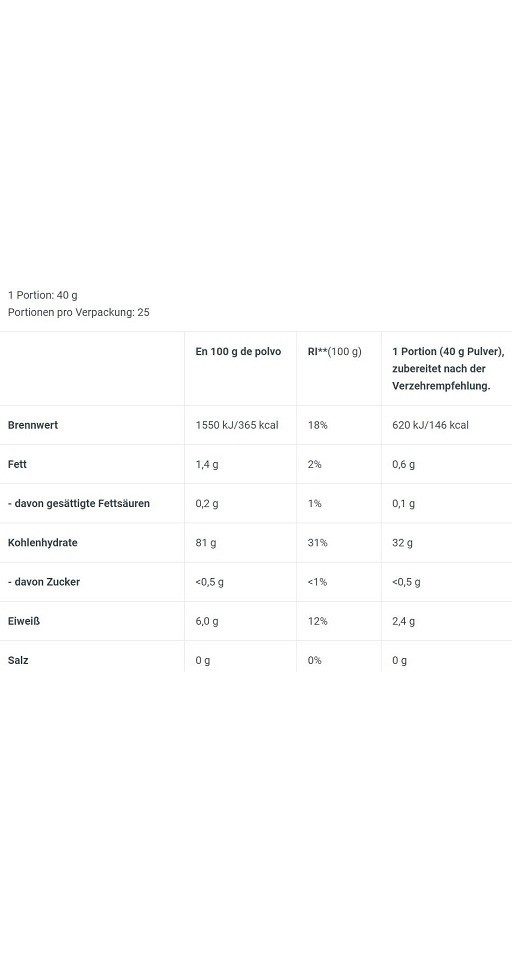Select the 'Fett' row label
The width and height of the screenshot is (512, 960).
click(17, 464)
